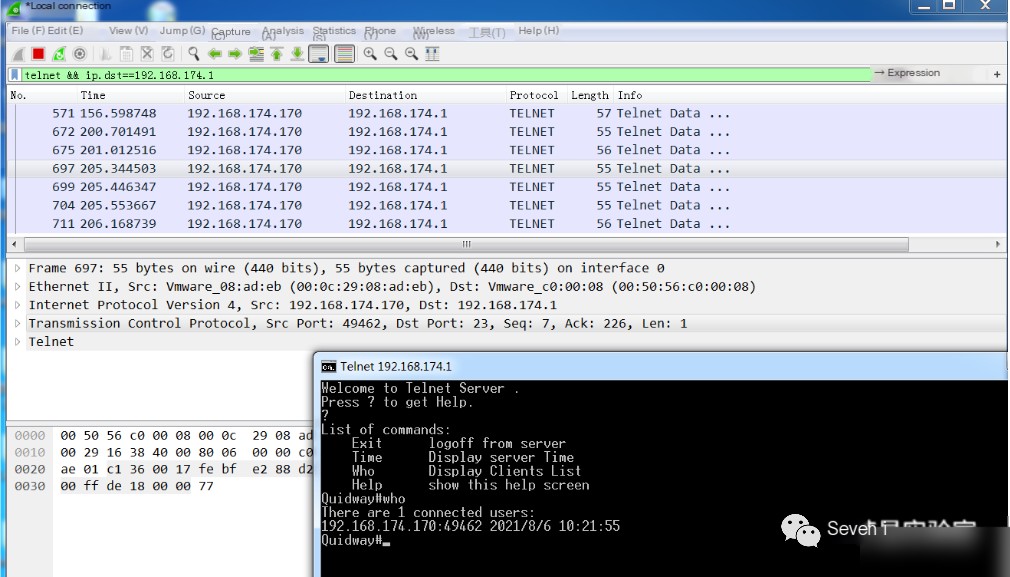Expand Internet Protocol Version 4 row
Screen dimensions: 1010x577
coord(17,305)
